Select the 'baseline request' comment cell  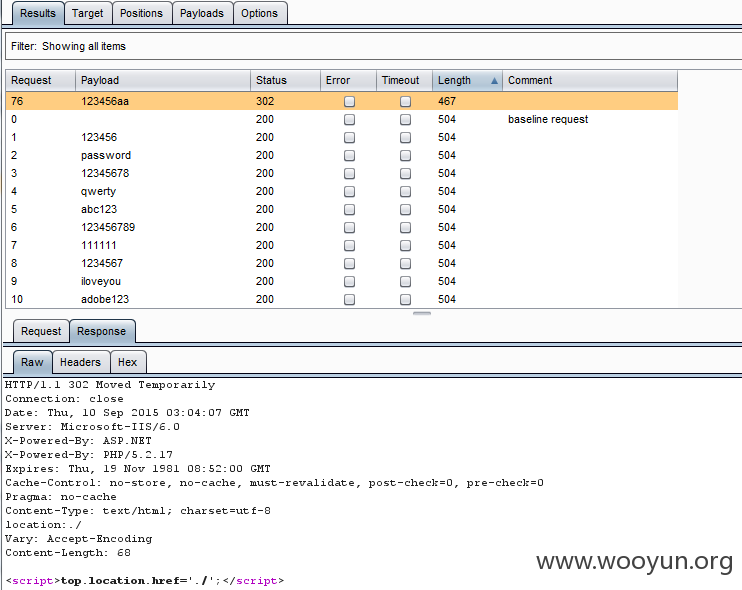click(548, 119)
